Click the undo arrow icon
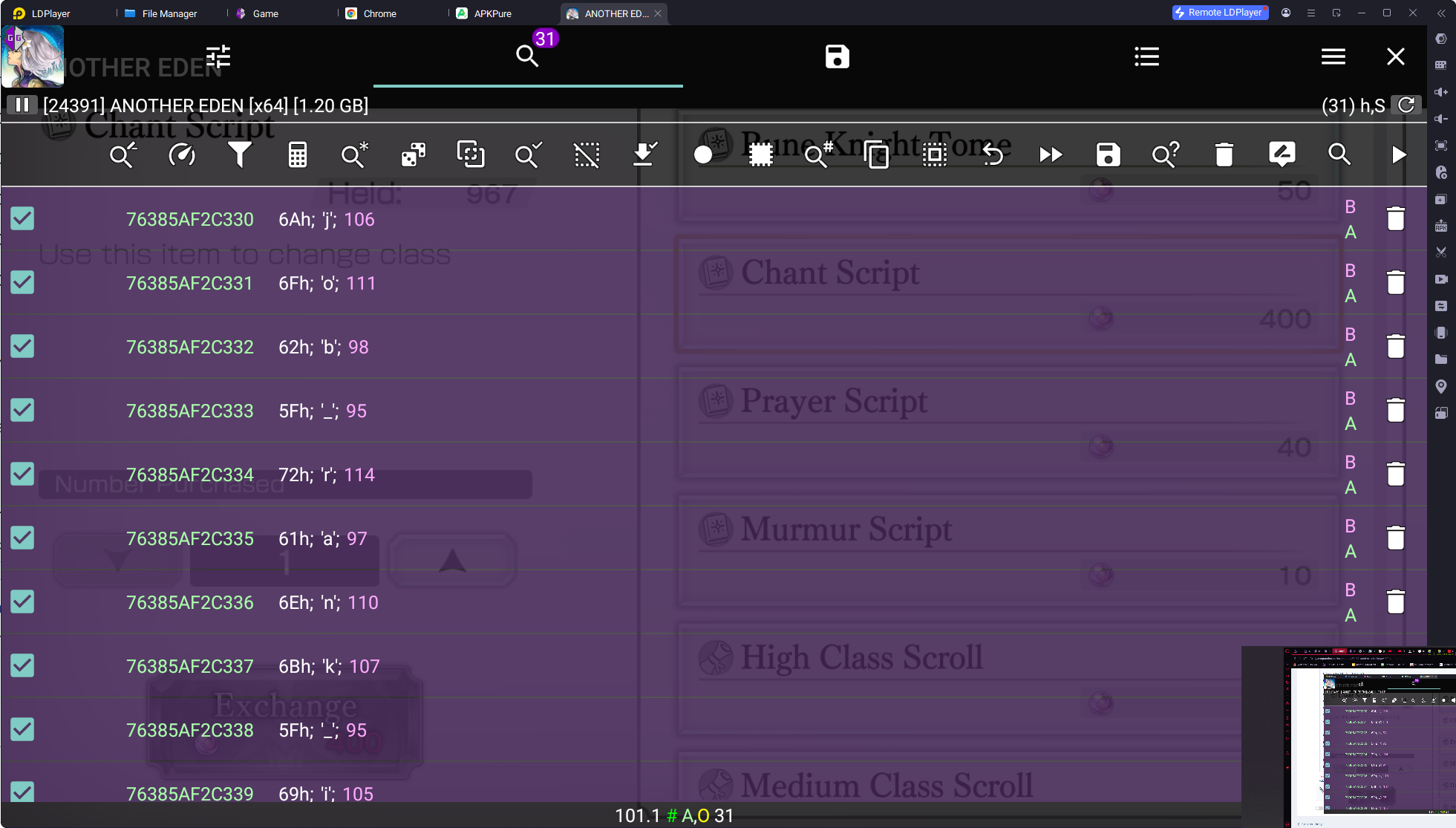Viewport: 1456px width, 828px height. point(993,154)
